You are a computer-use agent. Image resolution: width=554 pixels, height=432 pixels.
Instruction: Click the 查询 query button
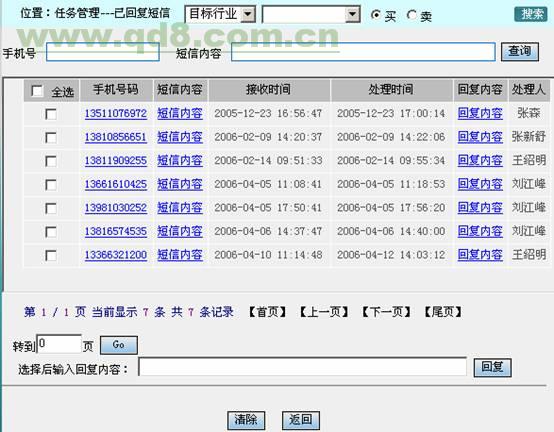[520, 52]
